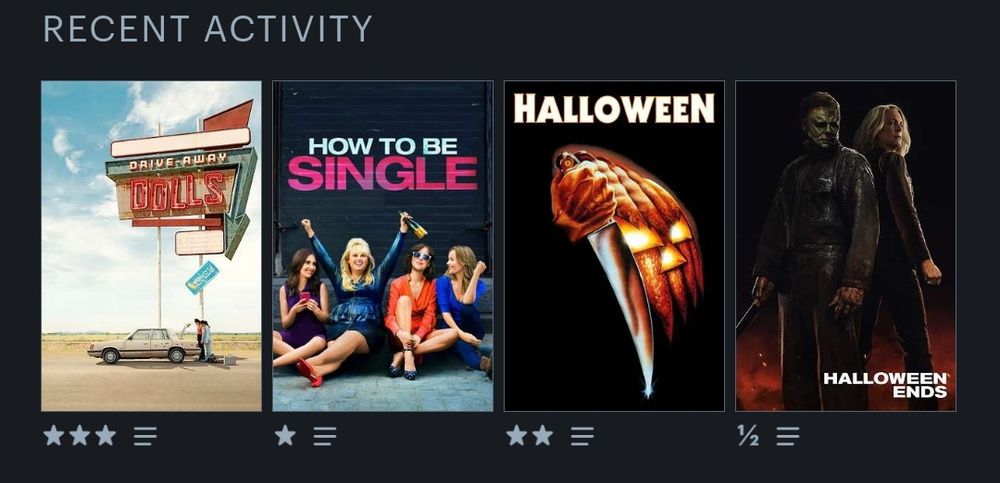Click the pink SINGLE title text on the poster
Viewport: 1000px width, 483px height.
383,174
